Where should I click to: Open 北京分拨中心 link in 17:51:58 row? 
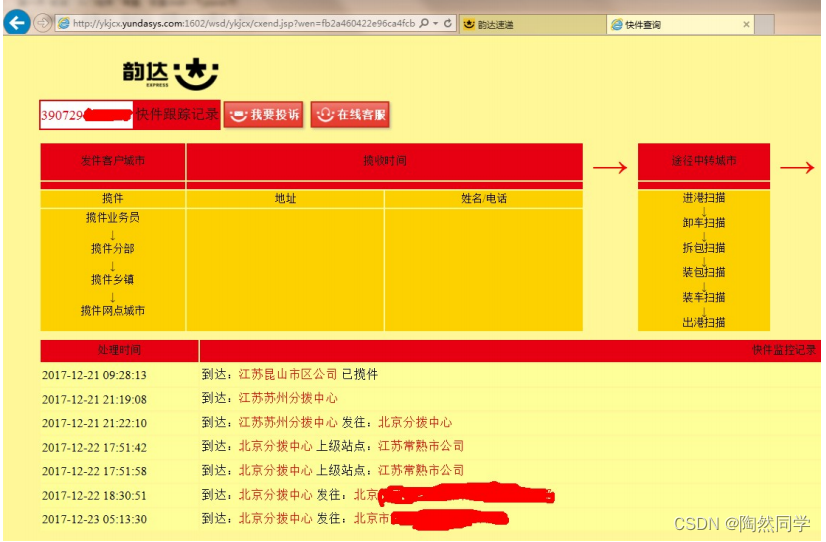pos(276,470)
